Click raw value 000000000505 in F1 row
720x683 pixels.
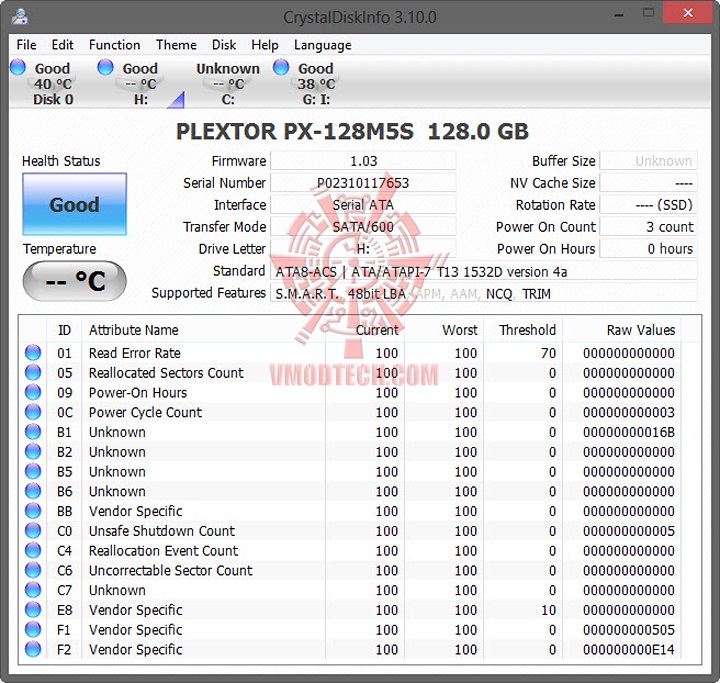tap(629, 630)
